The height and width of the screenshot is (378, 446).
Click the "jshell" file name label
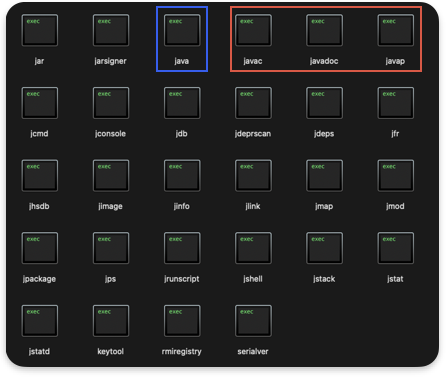(x=253, y=279)
